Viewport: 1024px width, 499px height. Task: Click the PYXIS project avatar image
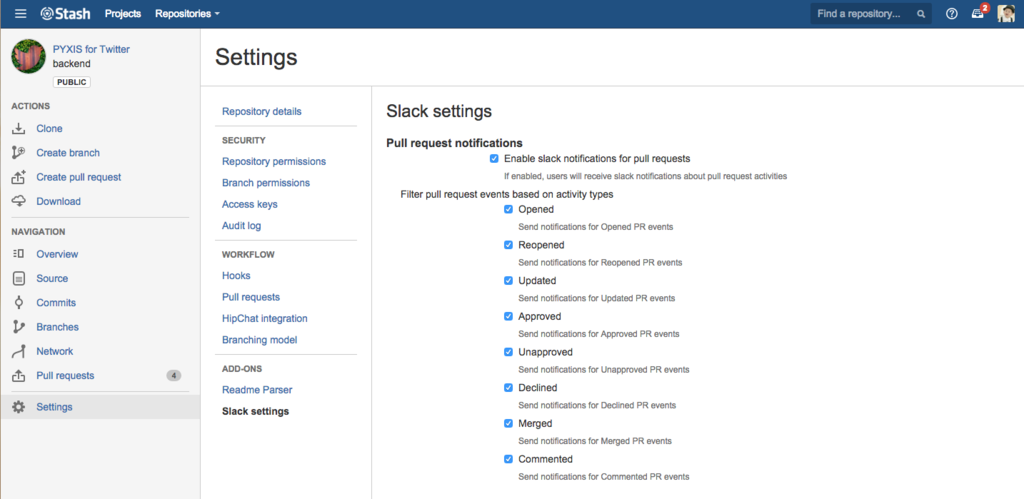coord(29,56)
